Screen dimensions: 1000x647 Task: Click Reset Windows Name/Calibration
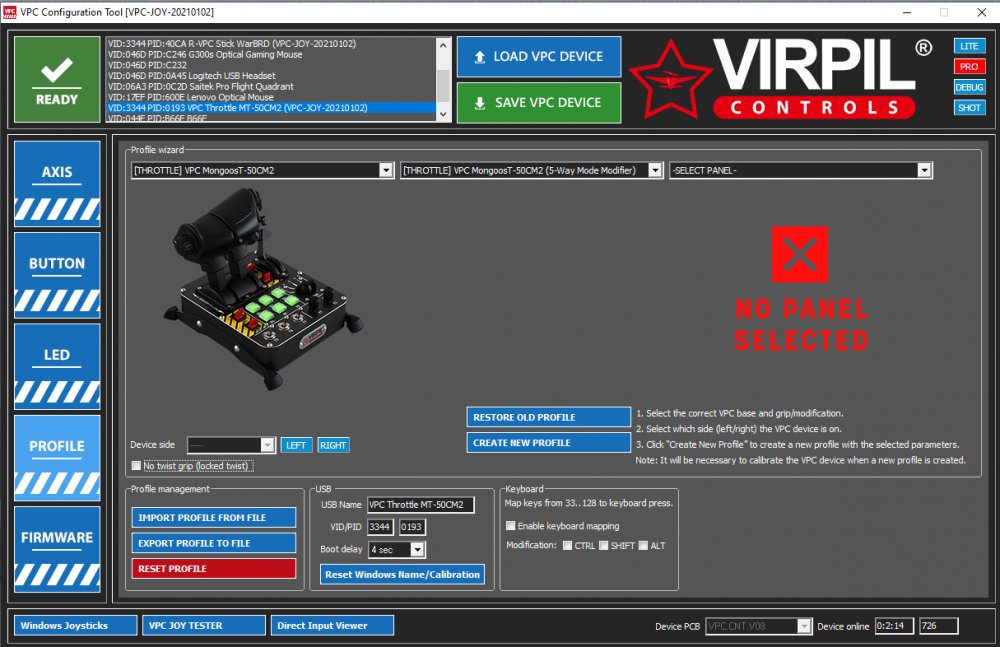tap(402, 574)
